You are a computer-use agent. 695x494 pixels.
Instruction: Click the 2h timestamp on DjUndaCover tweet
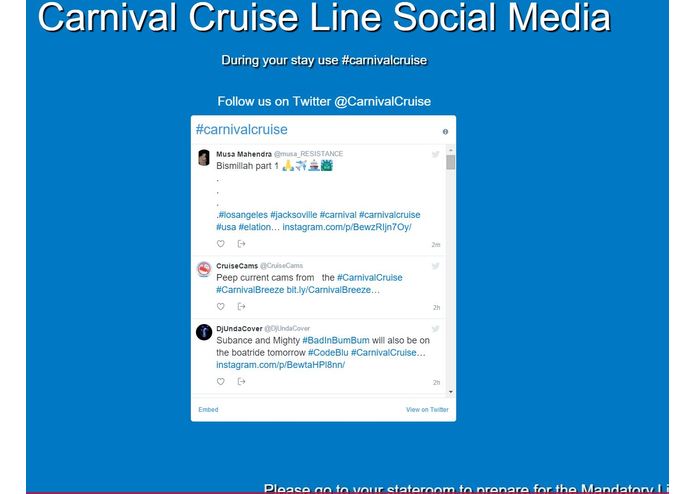click(437, 382)
